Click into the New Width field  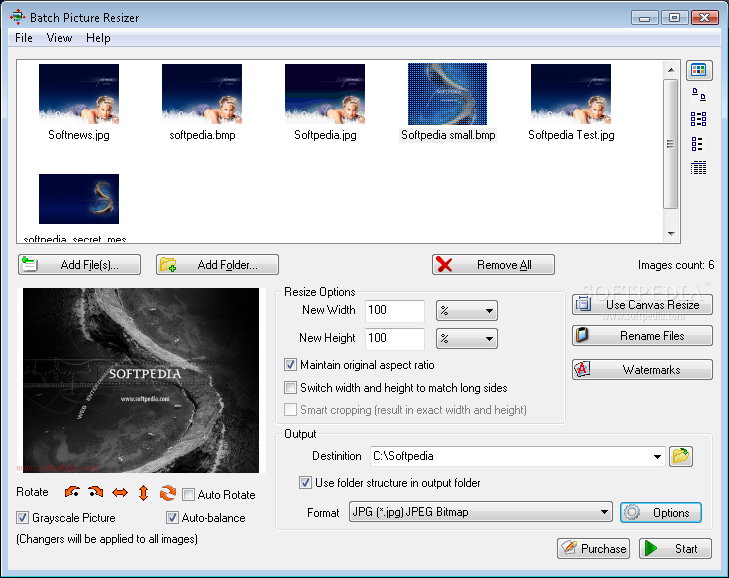tap(395, 311)
